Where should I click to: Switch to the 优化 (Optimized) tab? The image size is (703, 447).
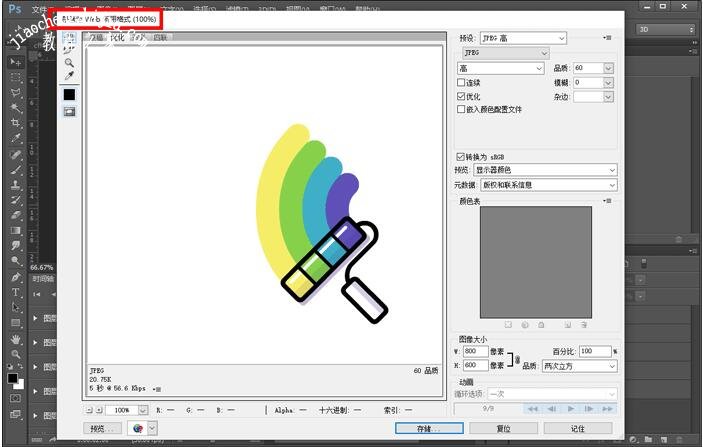[x=117, y=38]
